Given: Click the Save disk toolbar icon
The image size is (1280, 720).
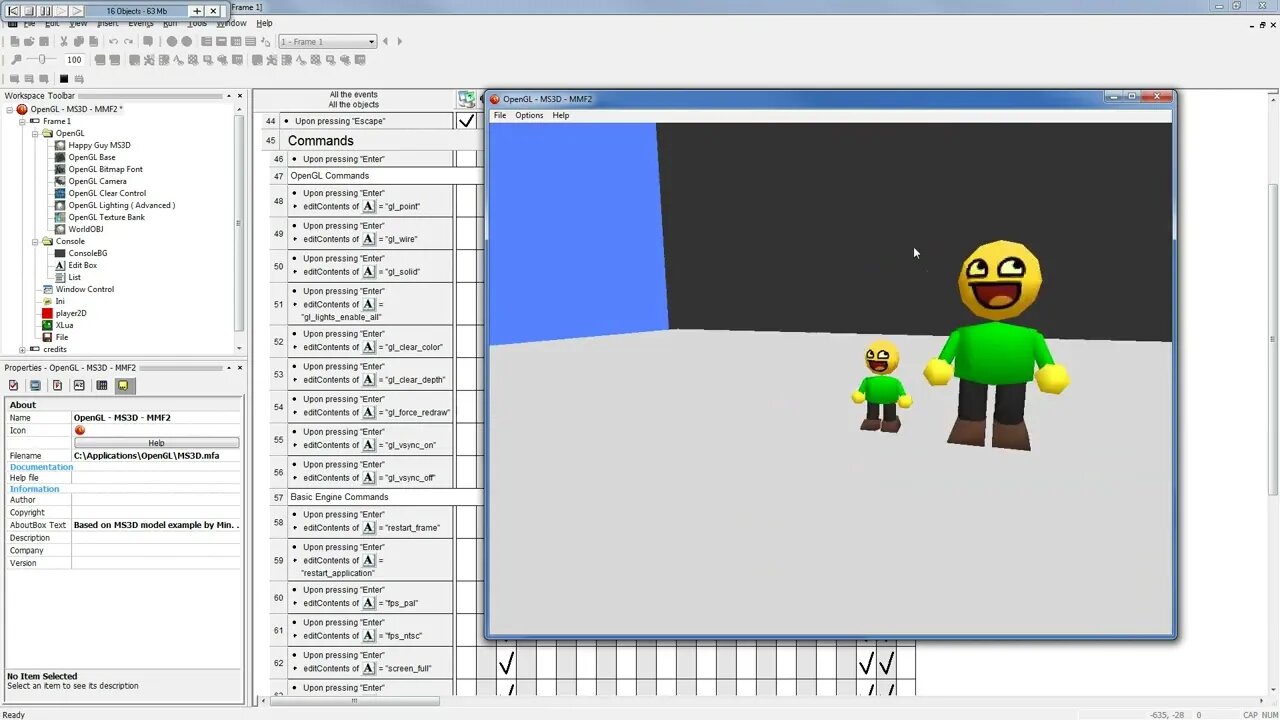Looking at the screenshot, I should pos(44,41).
